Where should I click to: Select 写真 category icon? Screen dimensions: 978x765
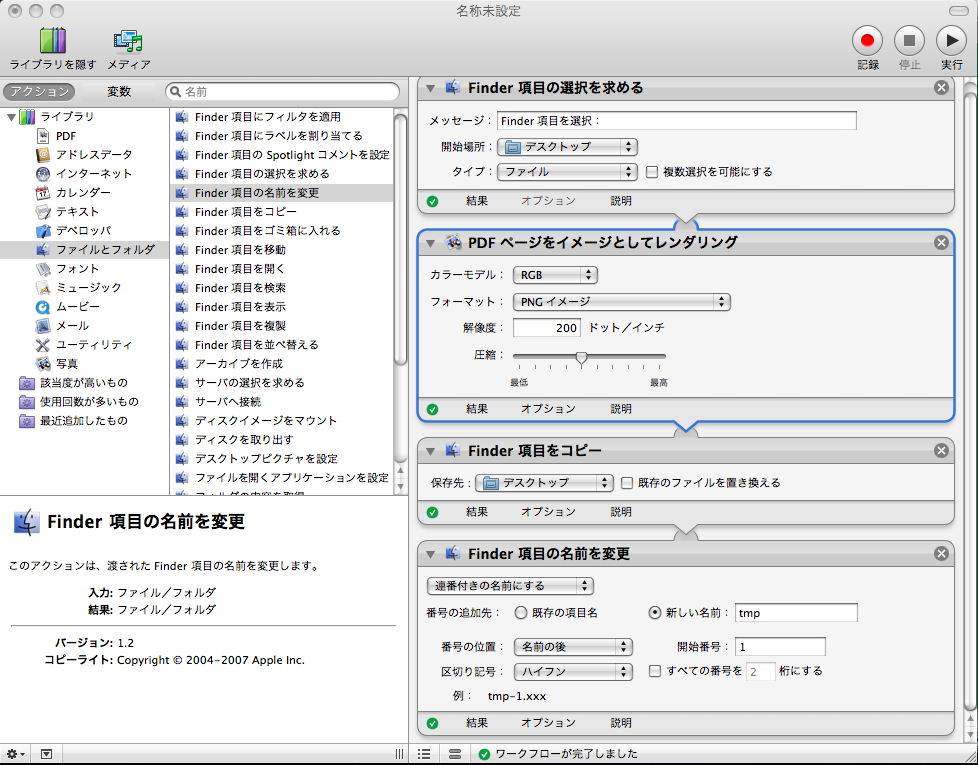pos(43,363)
